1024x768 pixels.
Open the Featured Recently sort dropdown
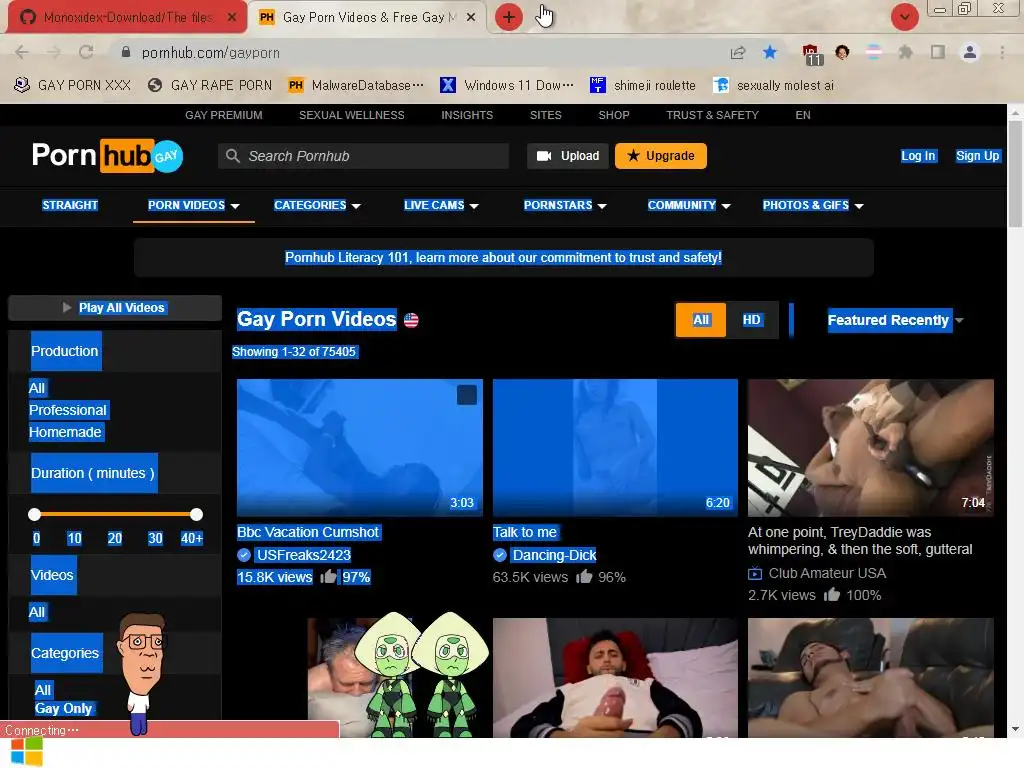pos(895,320)
